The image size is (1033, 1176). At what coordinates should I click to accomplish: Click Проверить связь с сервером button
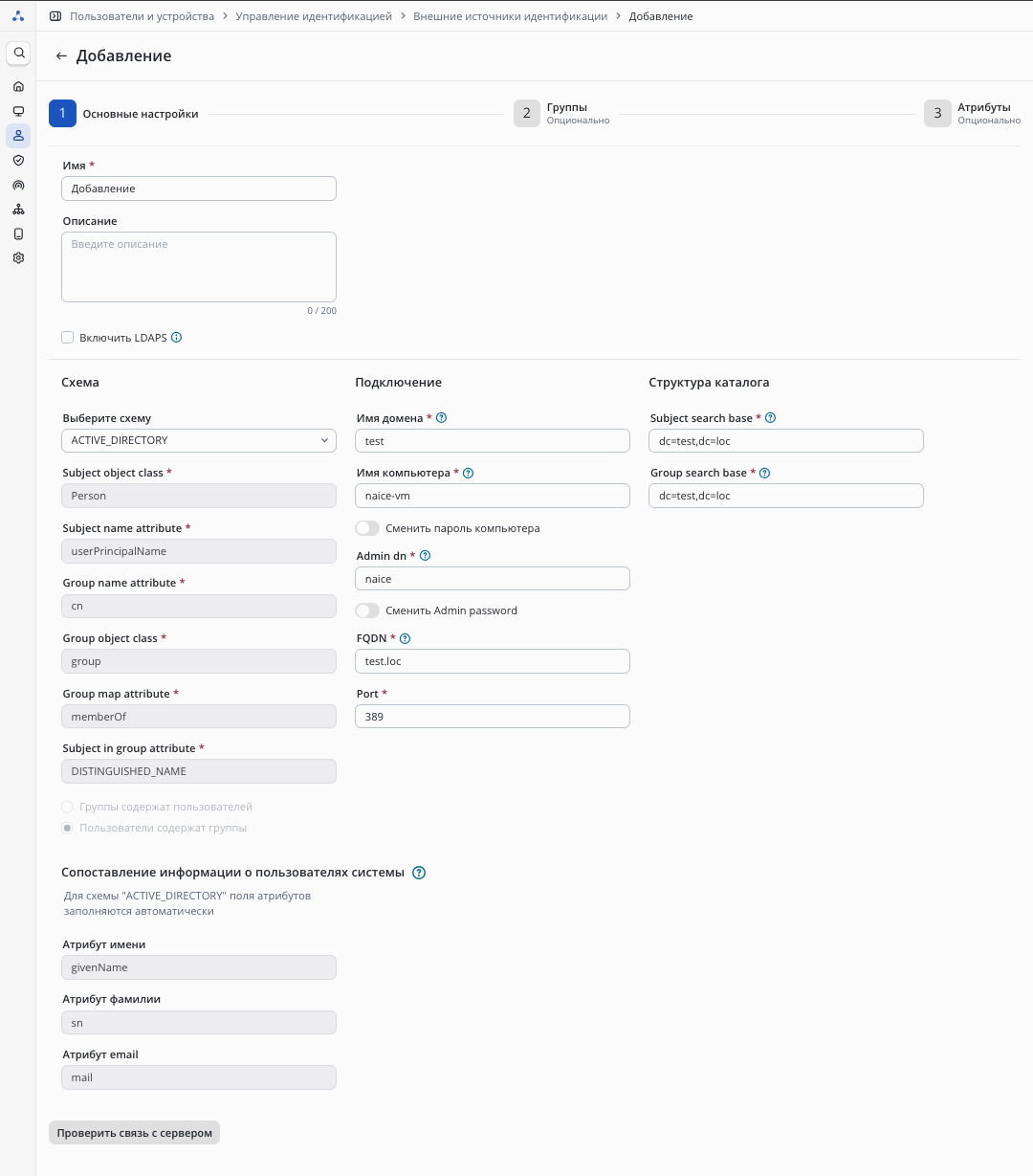[135, 1133]
